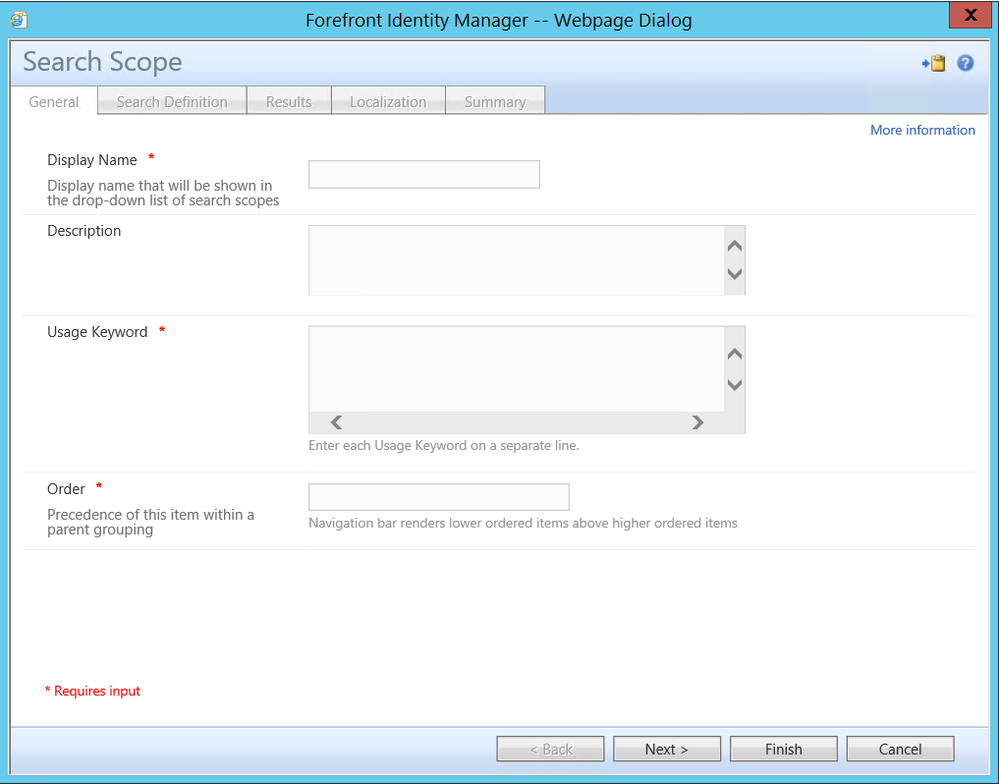The width and height of the screenshot is (999, 784).
Task: Click the 'Order' label text
Action: [66, 489]
